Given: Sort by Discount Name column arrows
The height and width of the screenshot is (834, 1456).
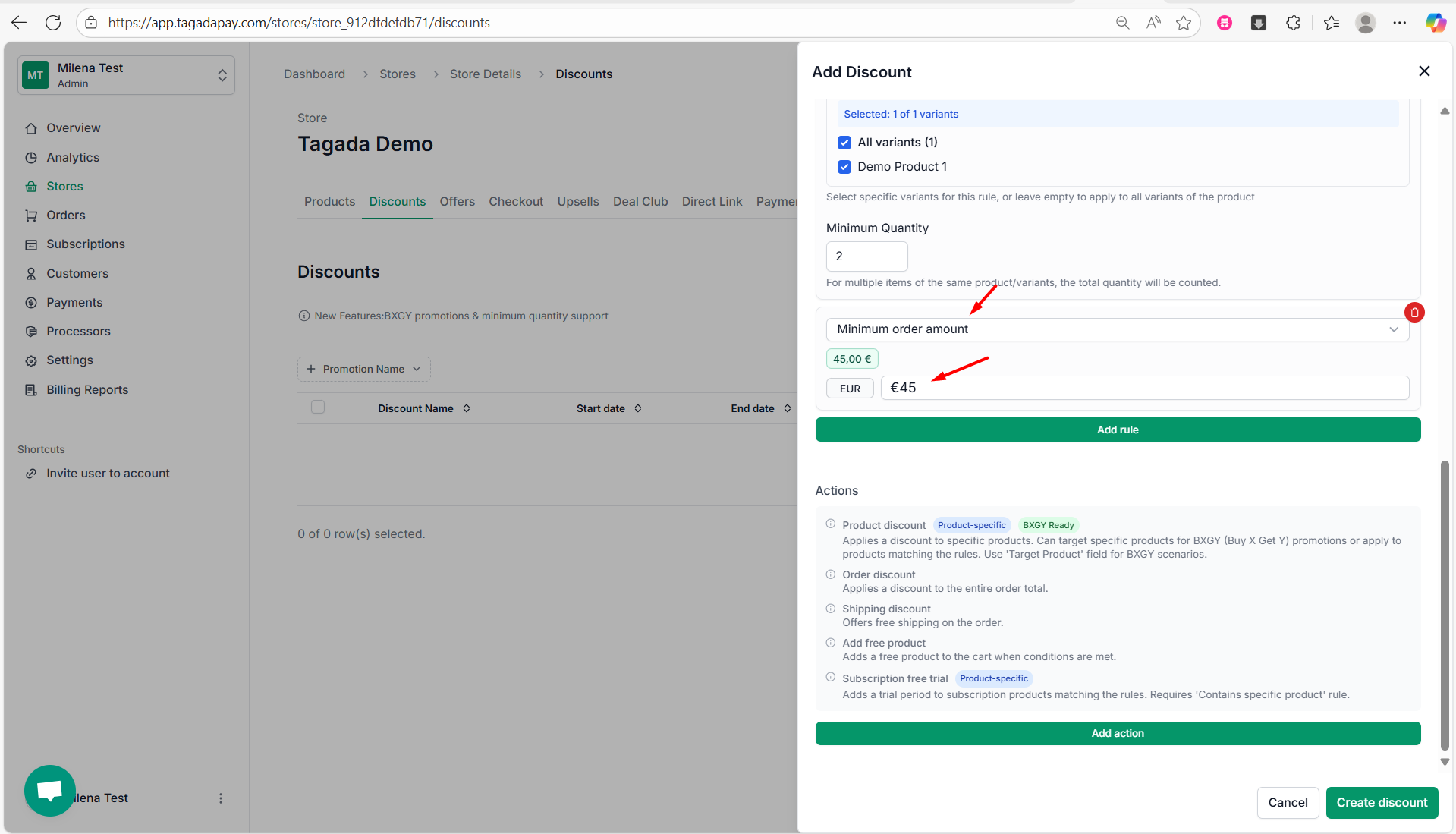Looking at the screenshot, I should [x=467, y=408].
